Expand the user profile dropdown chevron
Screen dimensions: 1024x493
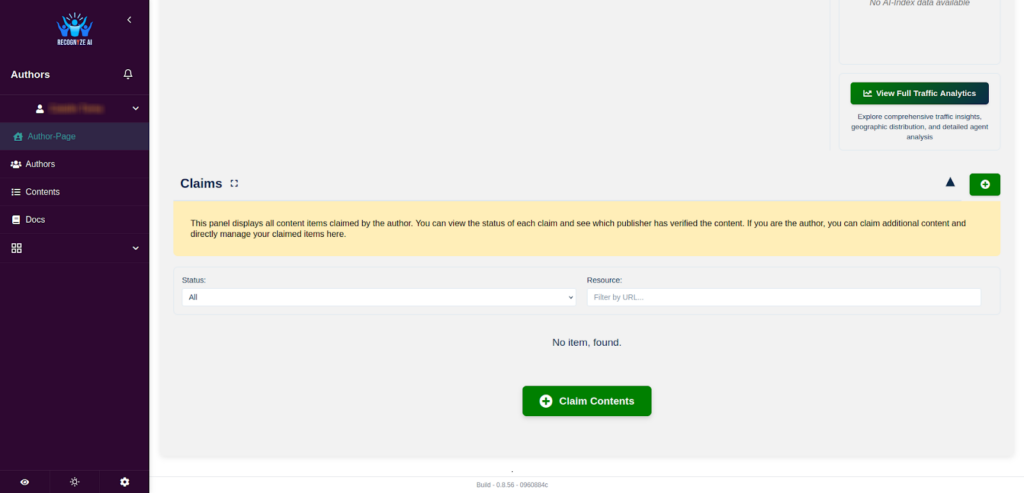click(x=135, y=108)
